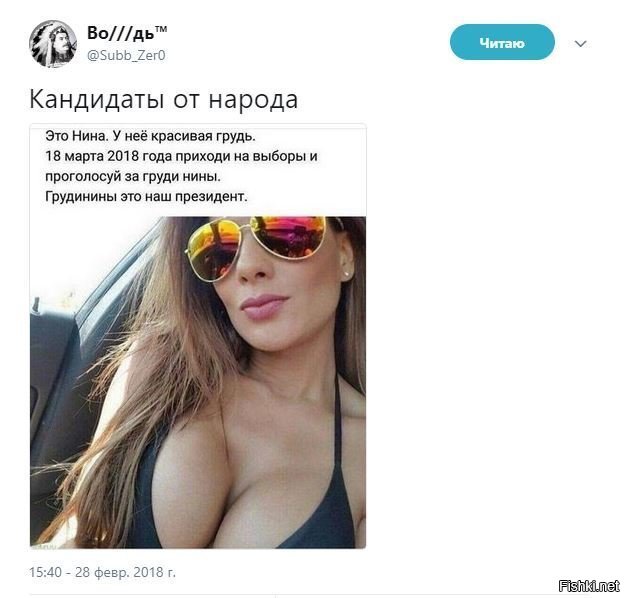
Task: Click the ™ symbol after the display name
Action: click(x=161, y=29)
